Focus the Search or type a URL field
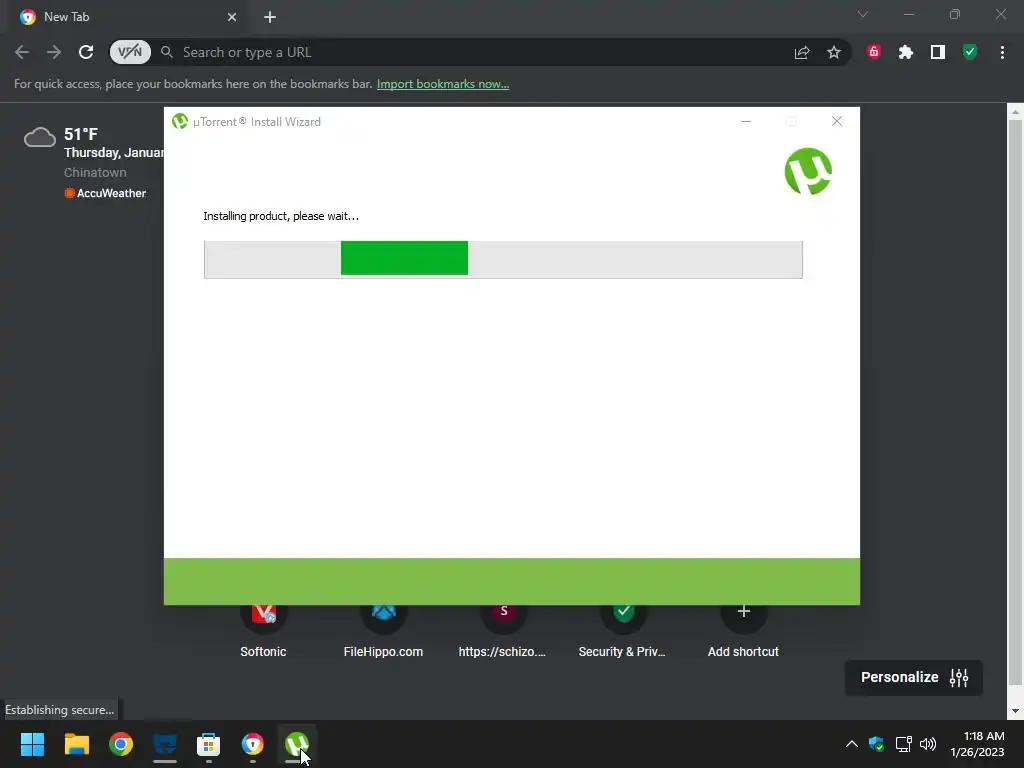The height and width of the screenshot is (768, 1024). pos(482,52)
